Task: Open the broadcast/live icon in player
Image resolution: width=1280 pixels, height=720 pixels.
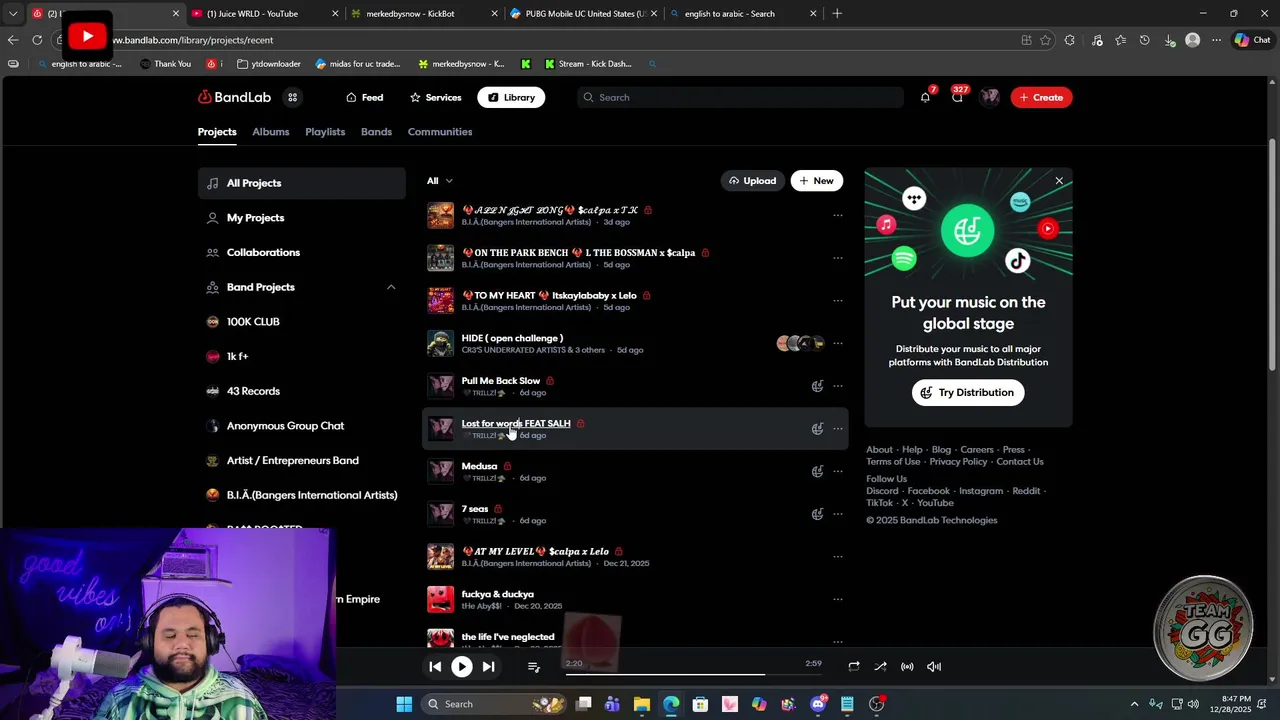Action: pyautogui.click(x=907, y=666)
